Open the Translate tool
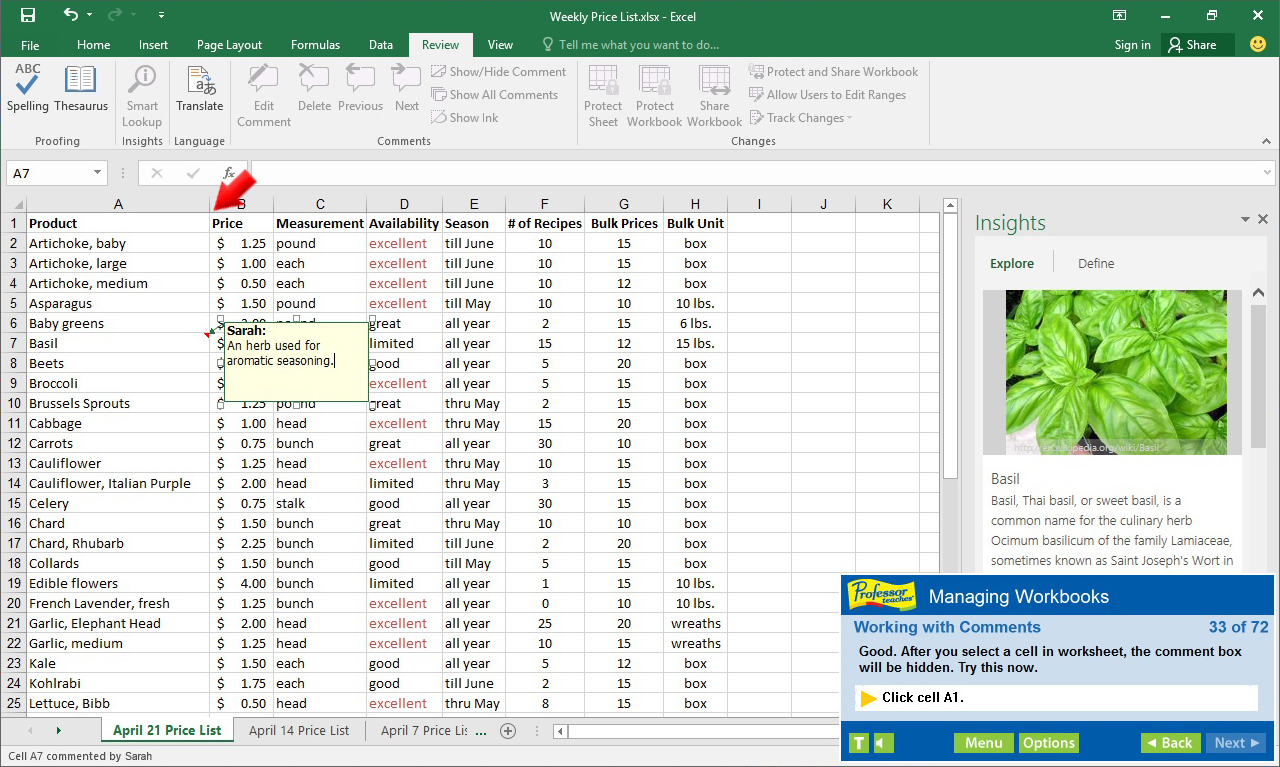 pyautogui.click(x=199, y=90)
